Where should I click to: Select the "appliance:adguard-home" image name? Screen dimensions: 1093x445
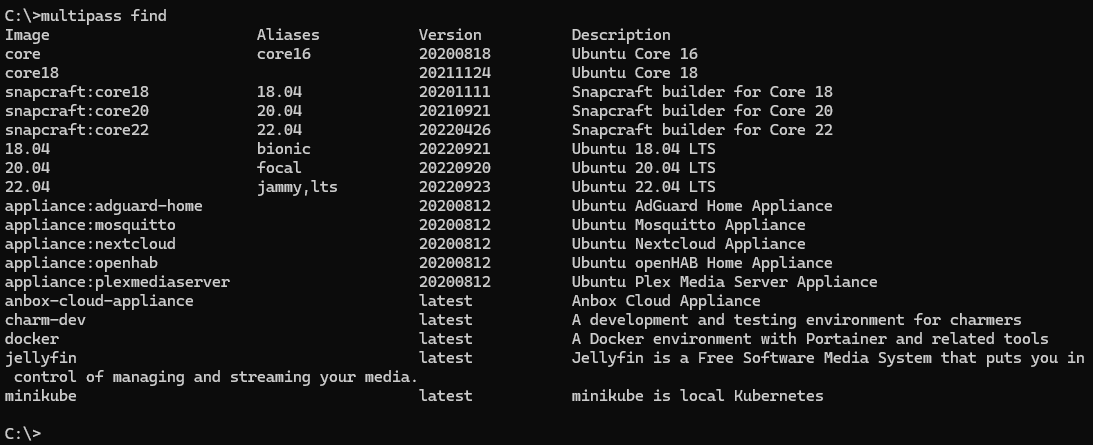coord(104,206)
